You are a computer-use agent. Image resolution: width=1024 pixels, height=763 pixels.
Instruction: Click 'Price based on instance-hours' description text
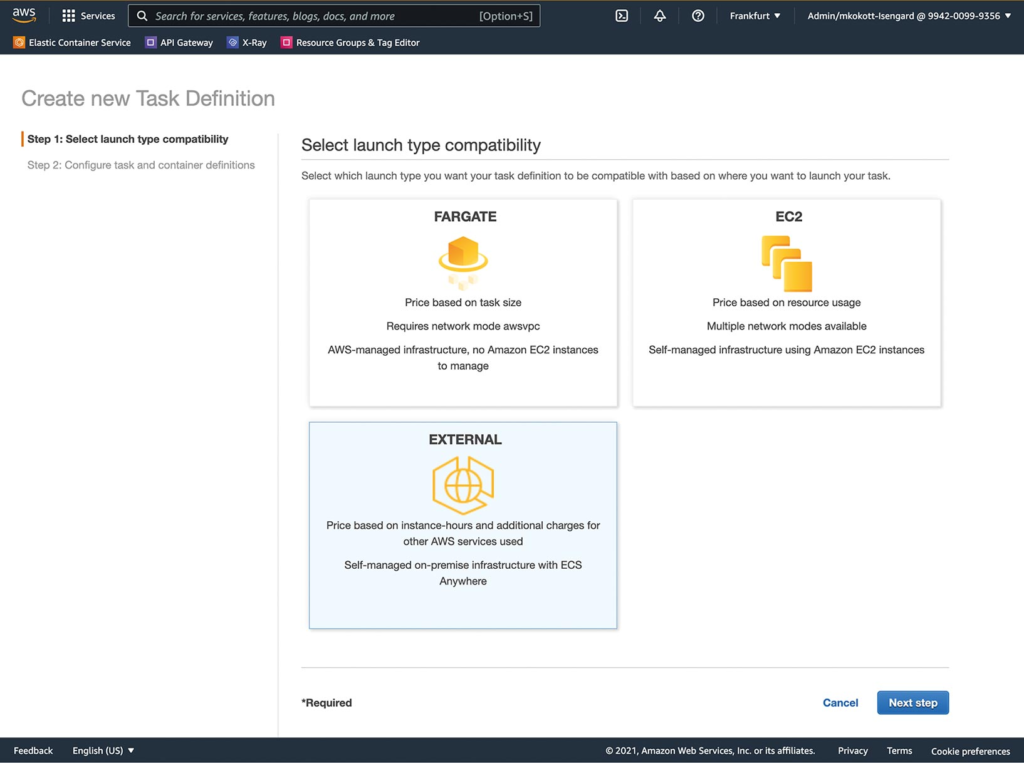[463, 533]
